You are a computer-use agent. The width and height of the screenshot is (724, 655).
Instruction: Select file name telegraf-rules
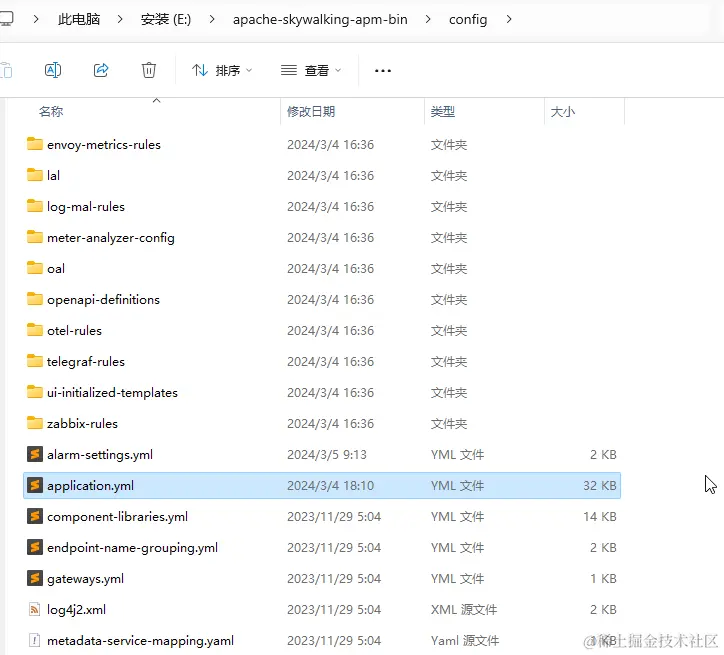(x=86, y=362)
